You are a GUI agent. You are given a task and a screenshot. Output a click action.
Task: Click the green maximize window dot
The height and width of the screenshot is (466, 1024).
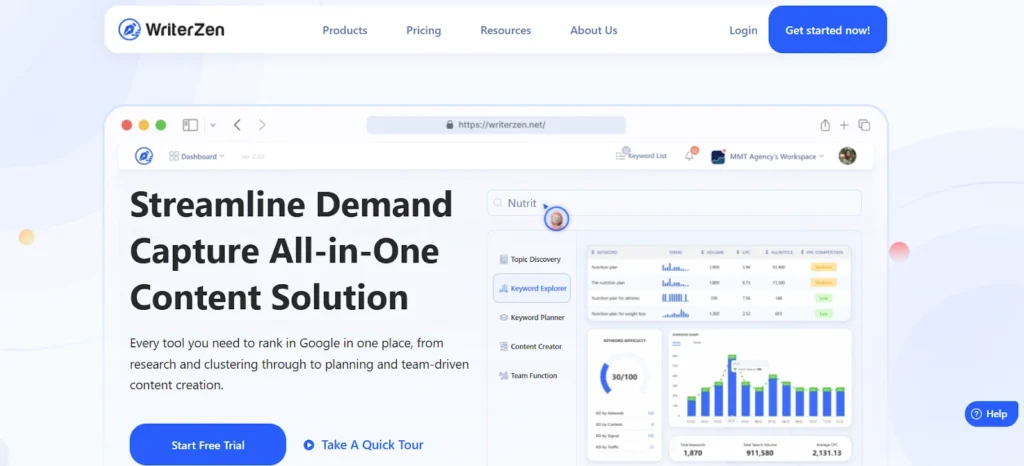[161, 125]
